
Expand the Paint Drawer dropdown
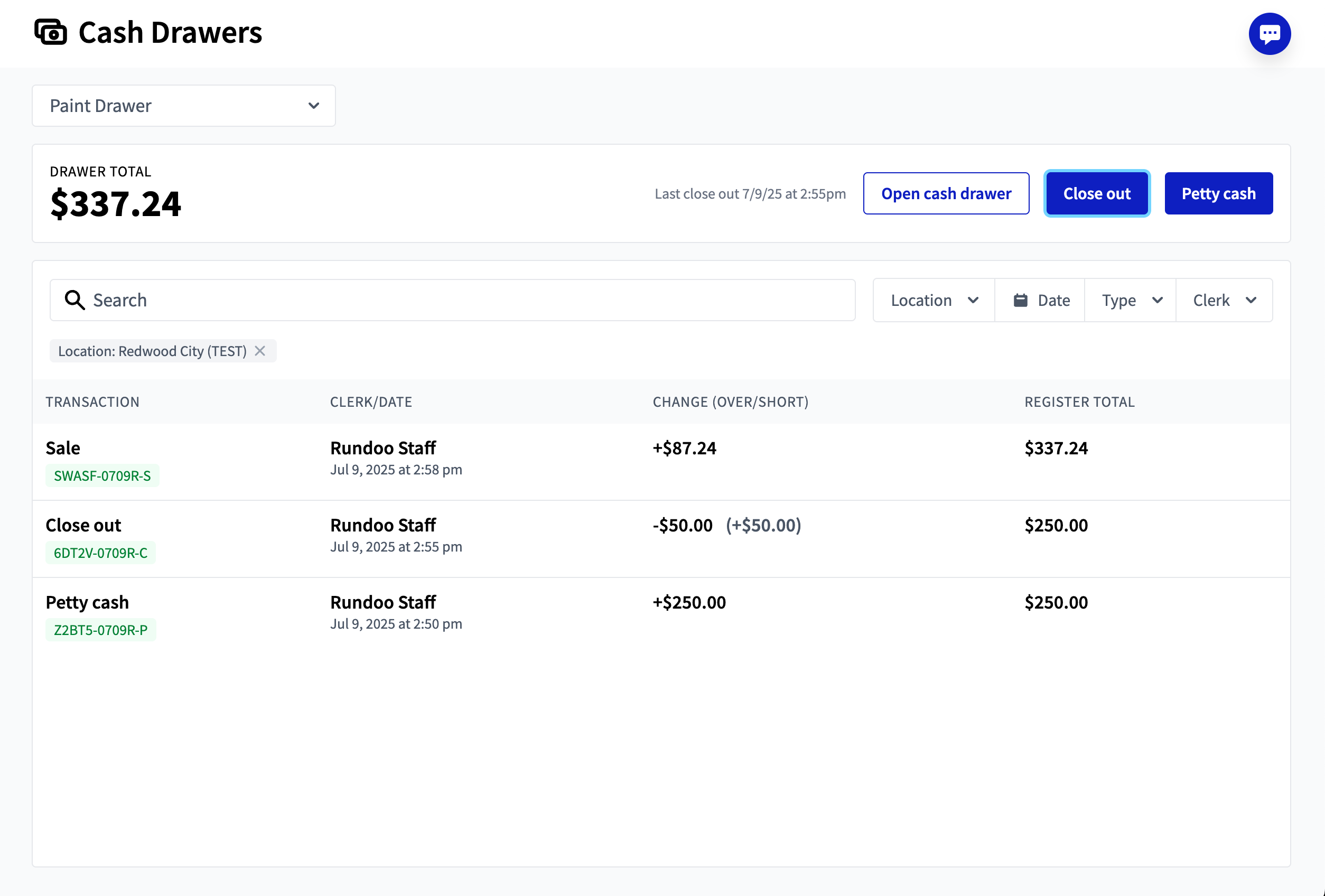tap(183, 106)
